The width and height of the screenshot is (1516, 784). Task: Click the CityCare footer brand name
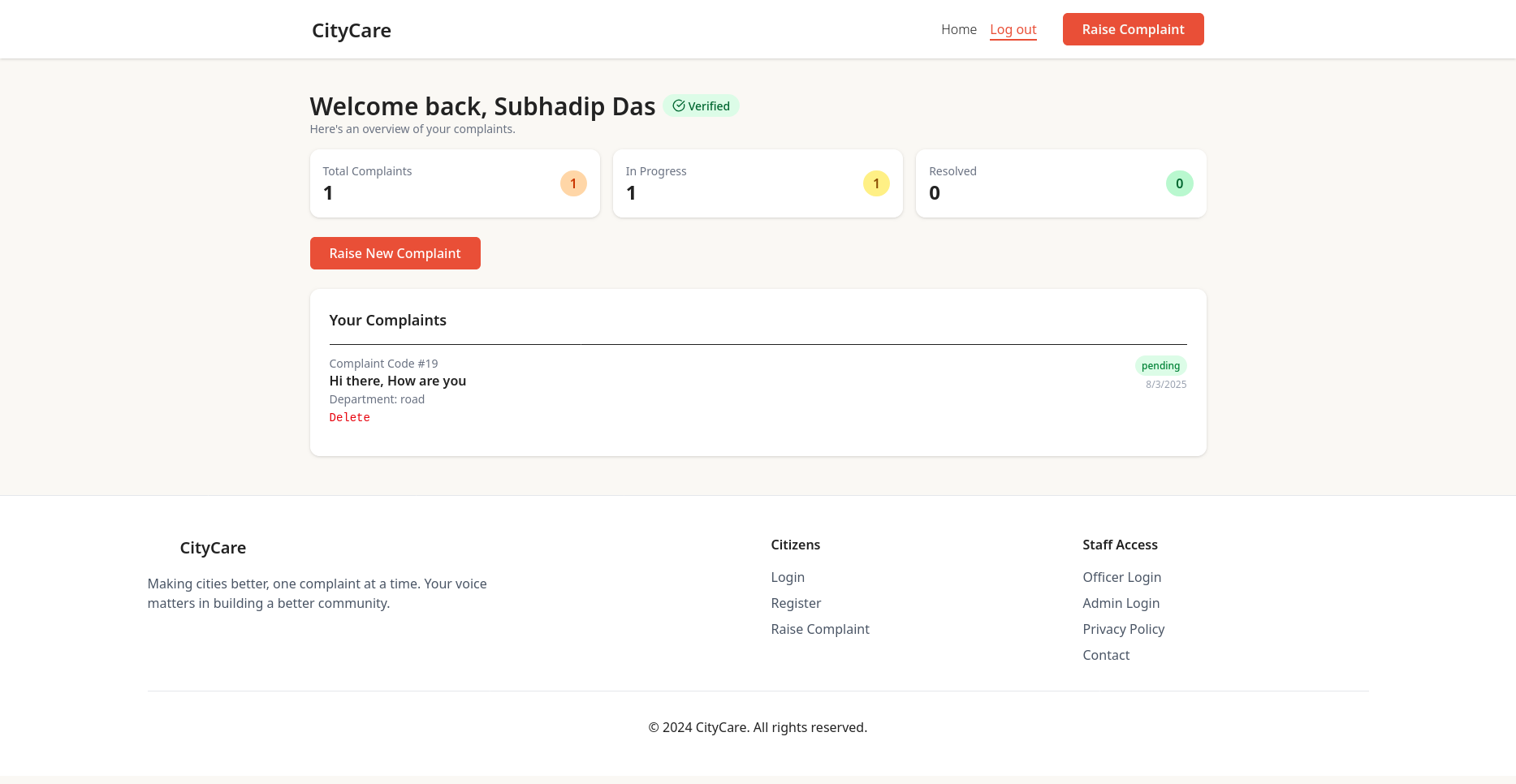[213, 548]
